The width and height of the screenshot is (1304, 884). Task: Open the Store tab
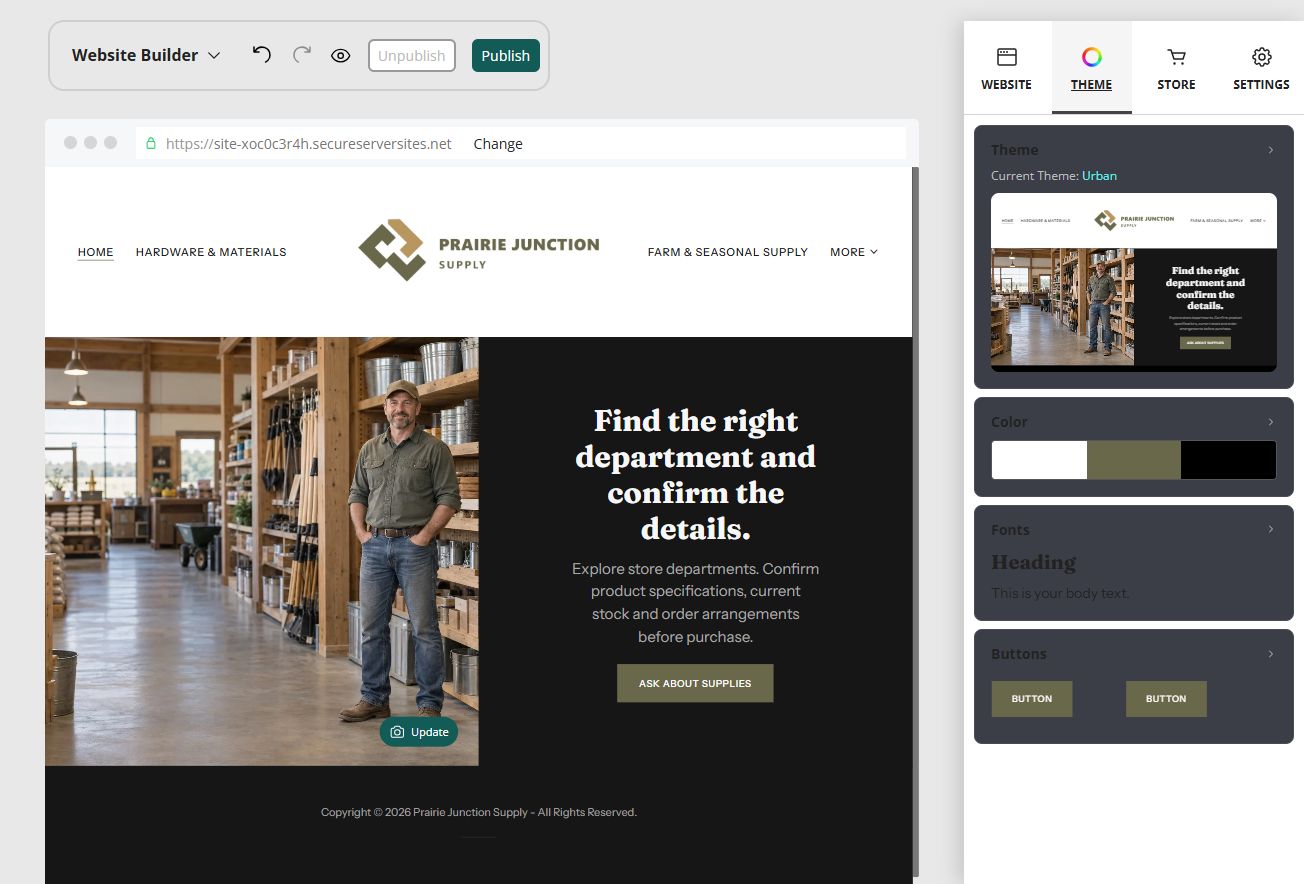click(1177, 68)
